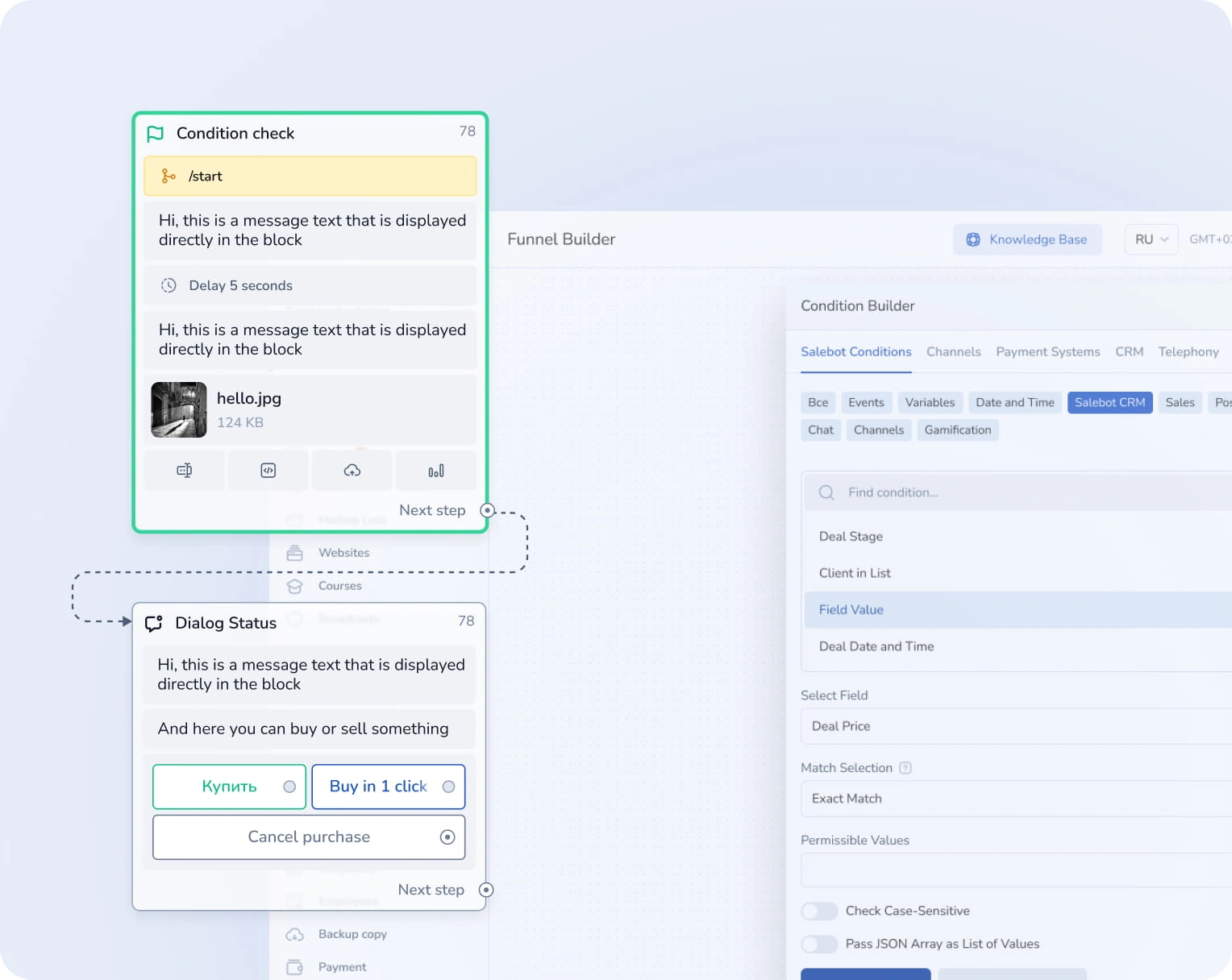Click the help icon next to Match Selection

[905, 768]
